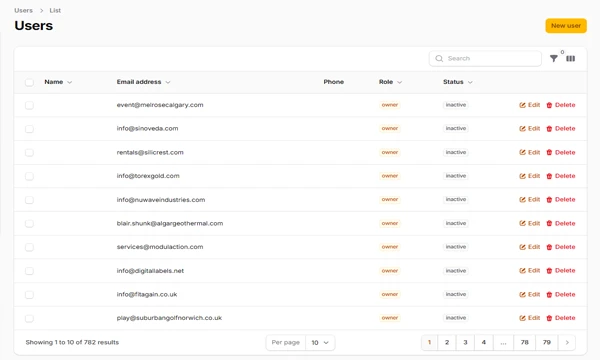The width and height of the screenshot is (600, 360).
Task: Go to next page with arrow
Action: (567, 342)
